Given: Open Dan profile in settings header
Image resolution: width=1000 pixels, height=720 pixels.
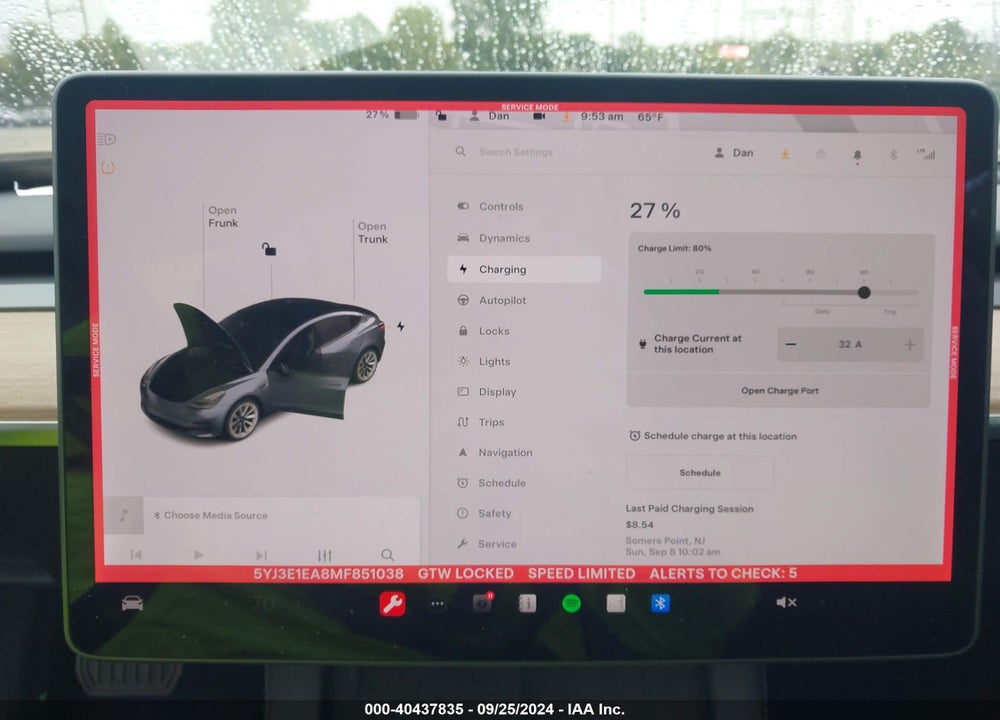Looking at the screenshot, I should coord(734,153).
